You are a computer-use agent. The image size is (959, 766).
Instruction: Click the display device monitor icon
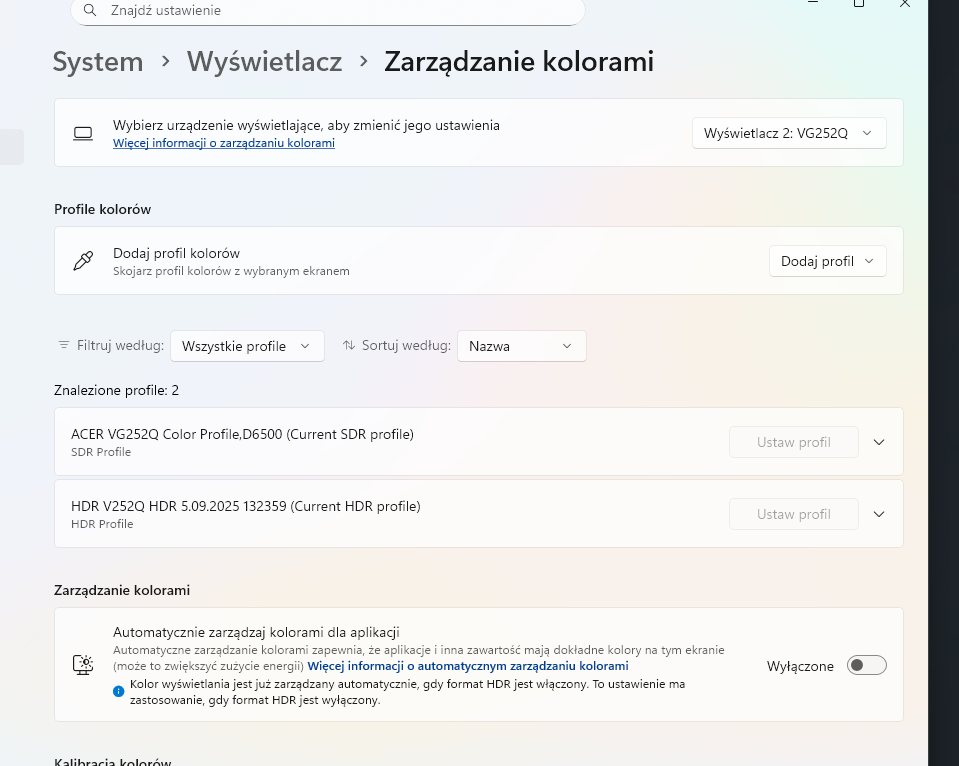[x=83, y=133]
